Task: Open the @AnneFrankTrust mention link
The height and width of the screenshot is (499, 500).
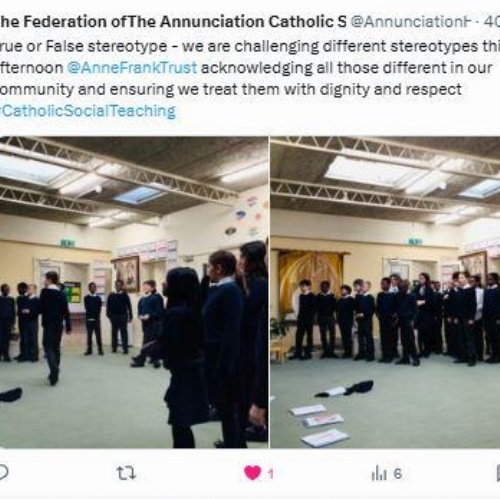Action: click(132, 68)
